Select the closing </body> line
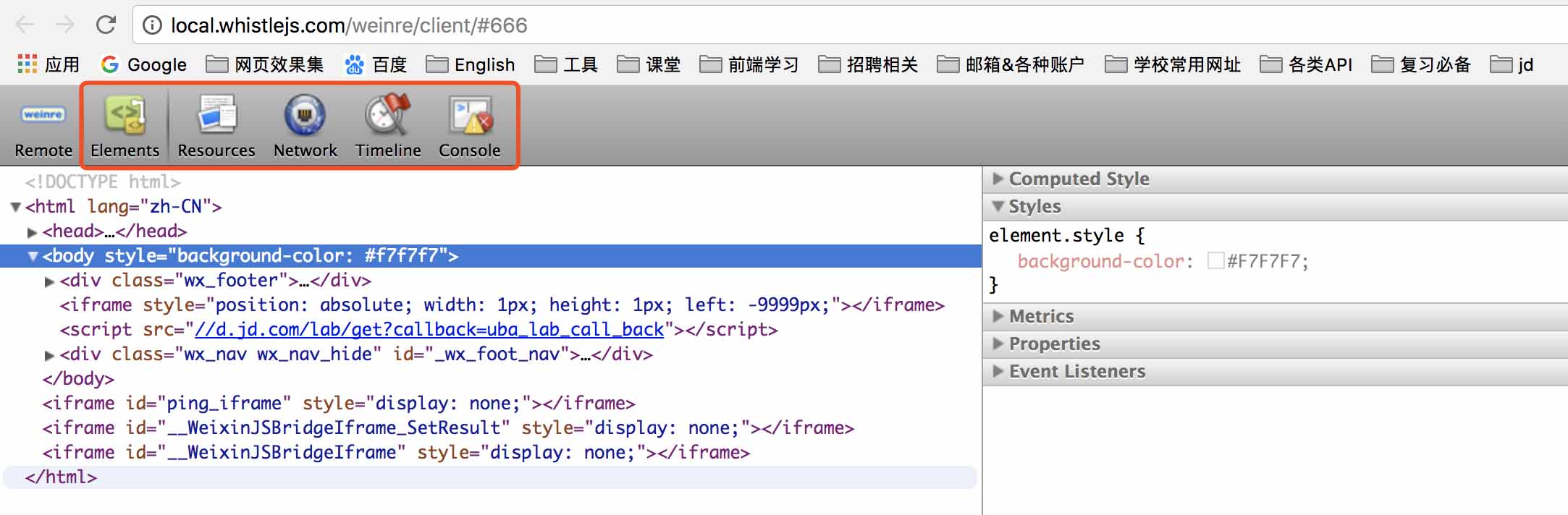1568x515 pixels. point(78,379)
